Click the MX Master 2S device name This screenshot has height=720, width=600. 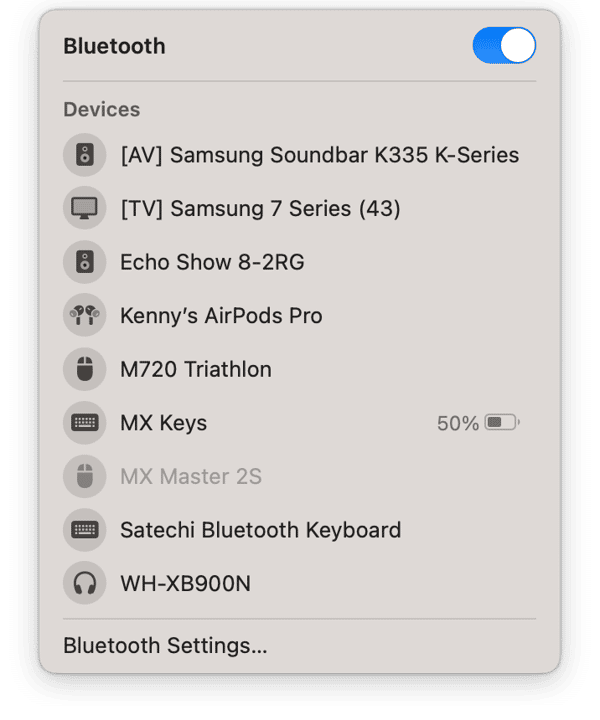(x=191, y=477)
